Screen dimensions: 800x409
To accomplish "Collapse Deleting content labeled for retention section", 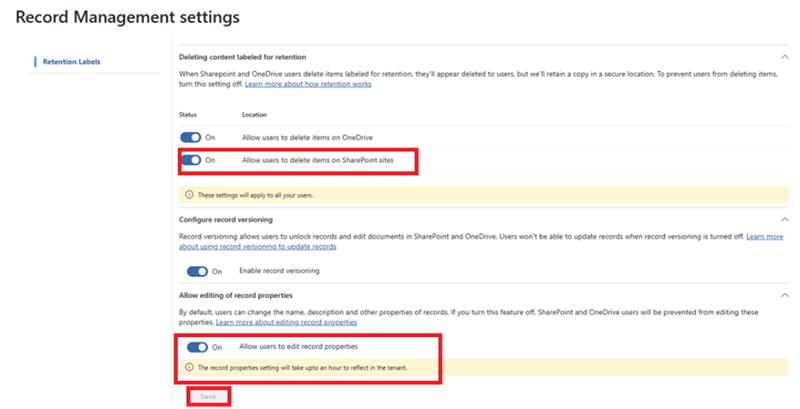I will point(784,57).
